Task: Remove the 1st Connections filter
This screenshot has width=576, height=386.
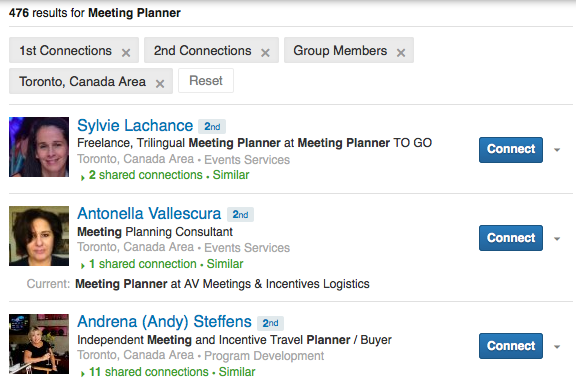Action: (126, 53)
